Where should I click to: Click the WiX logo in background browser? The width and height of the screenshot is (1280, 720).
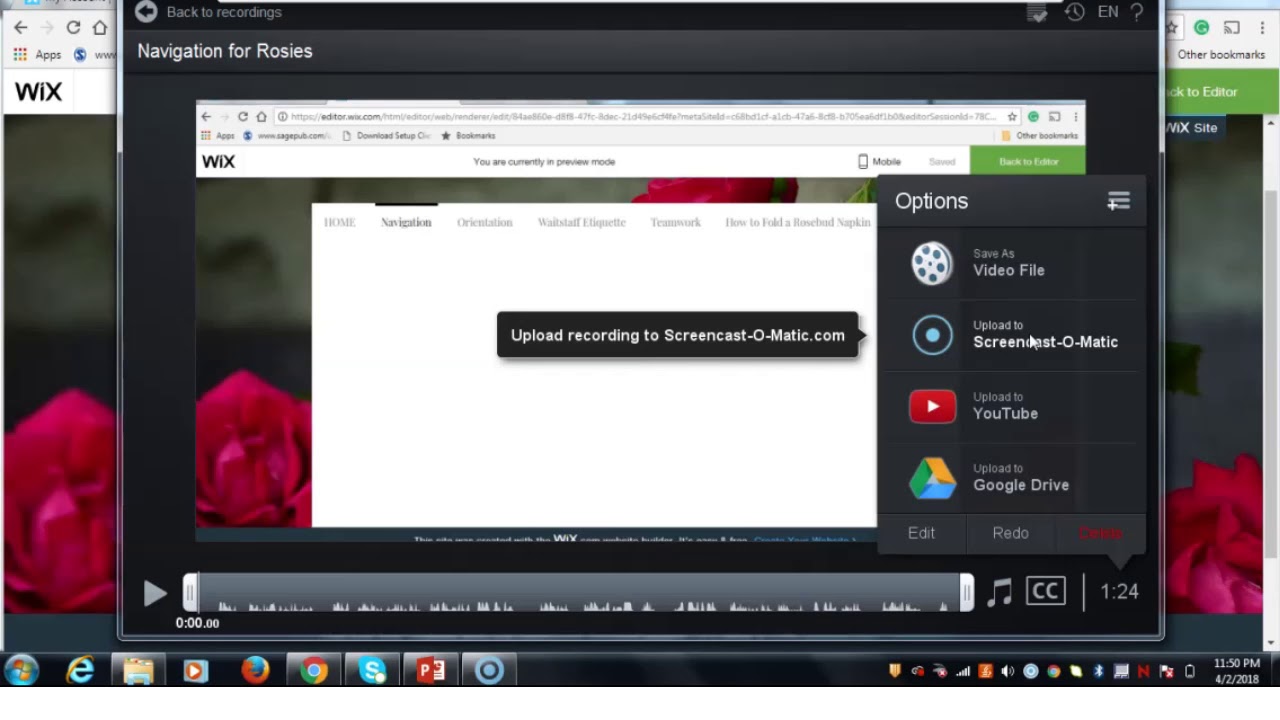[x=39, y=92]
